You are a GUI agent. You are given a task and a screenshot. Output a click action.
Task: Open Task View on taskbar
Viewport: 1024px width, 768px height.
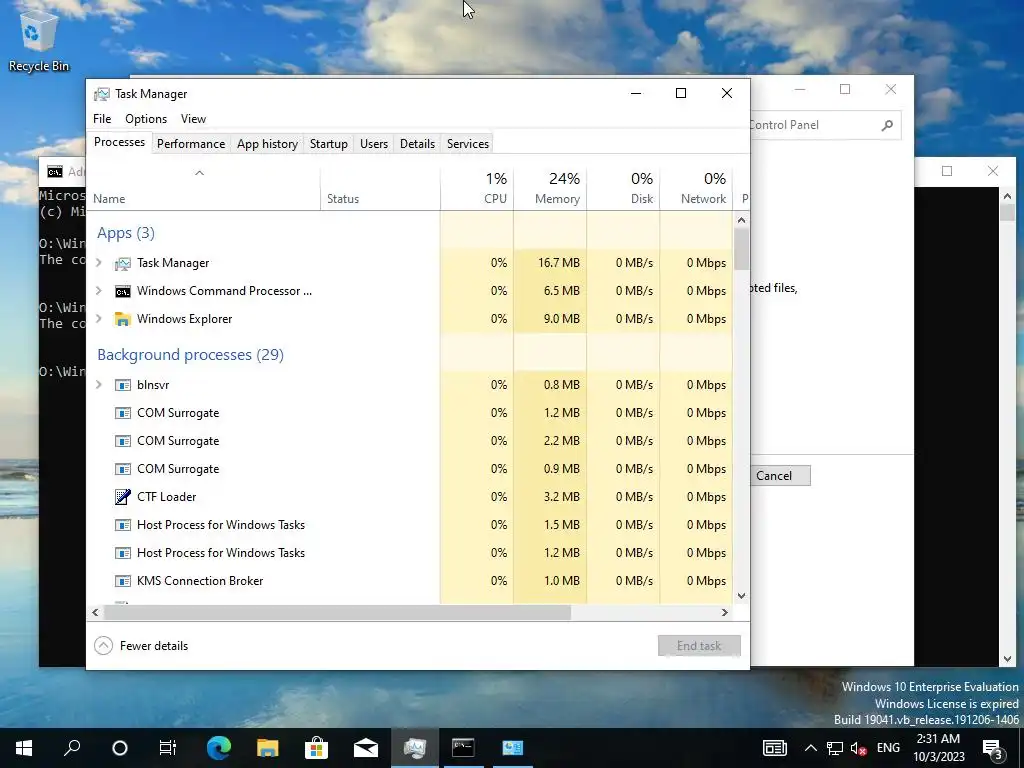[x=168, y=748]
